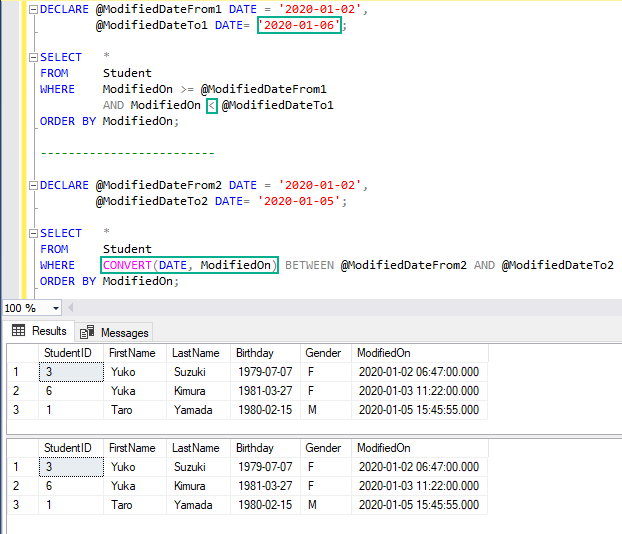Image resolution: width=622 pixels, height=534 pixels.
Task: Click Yuko cell in first result grid
Action: pyautogui.click(x=135, y=372)
